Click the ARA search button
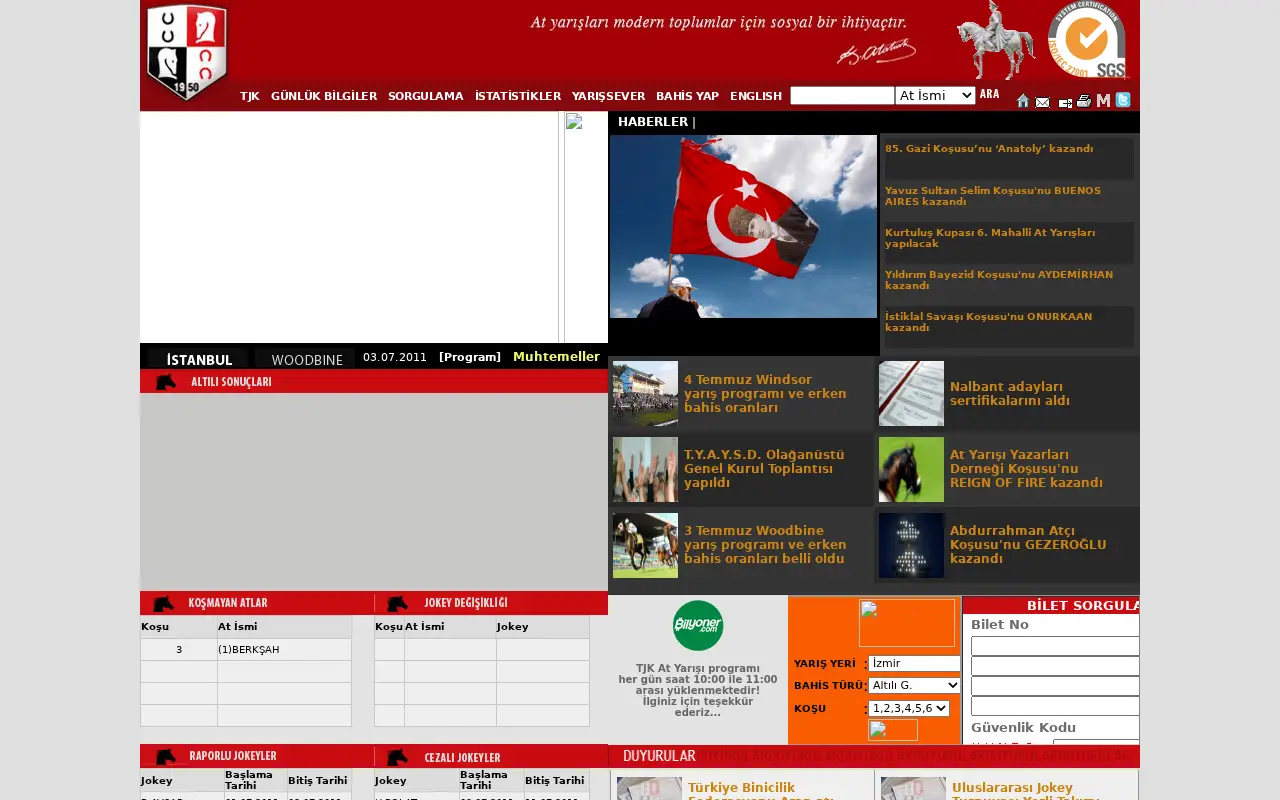 [x=989, y=94]
